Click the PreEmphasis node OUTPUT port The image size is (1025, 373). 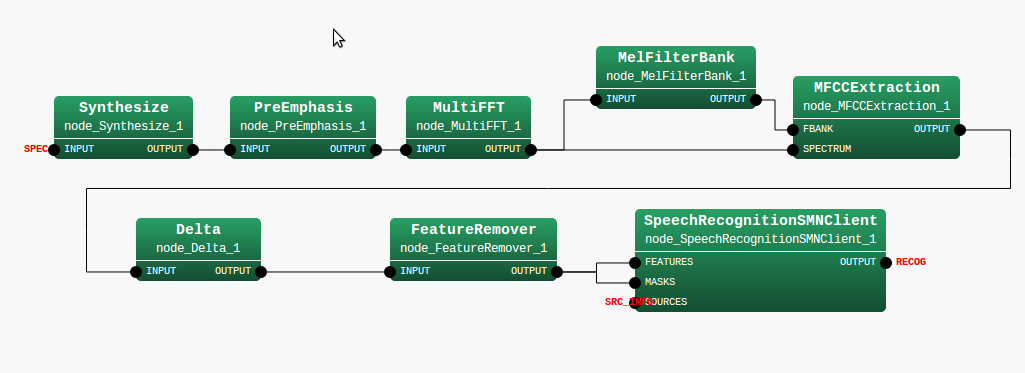tap(376, 150)
